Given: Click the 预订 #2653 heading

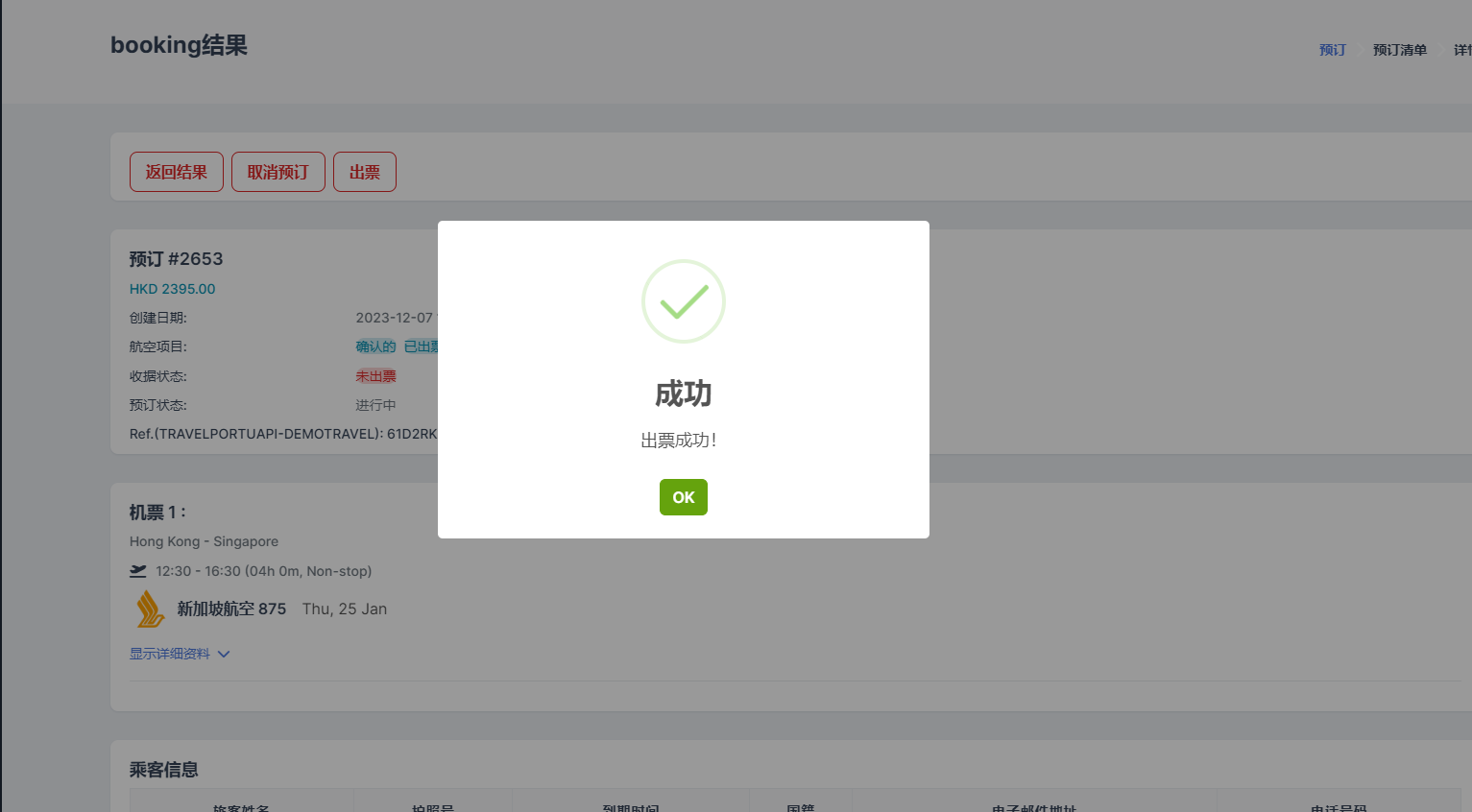Looking at the screenshot, I should click(x=177, y=259).
